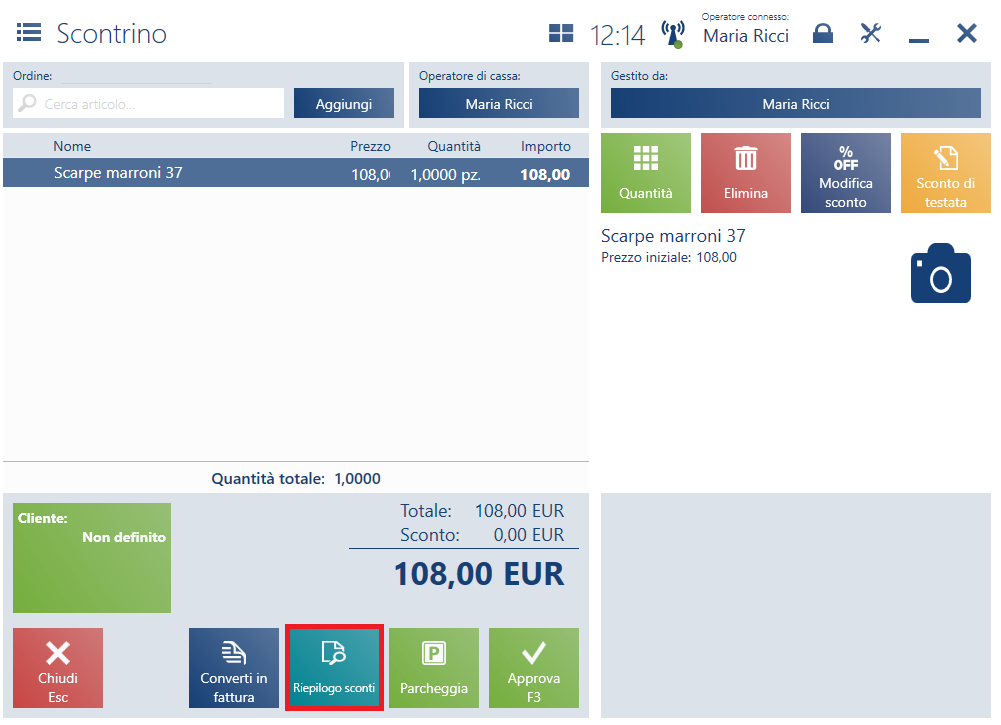Park the receipt using Parcheggia
This screenshot has width=1001, height=725.
[x=434, y=668]
